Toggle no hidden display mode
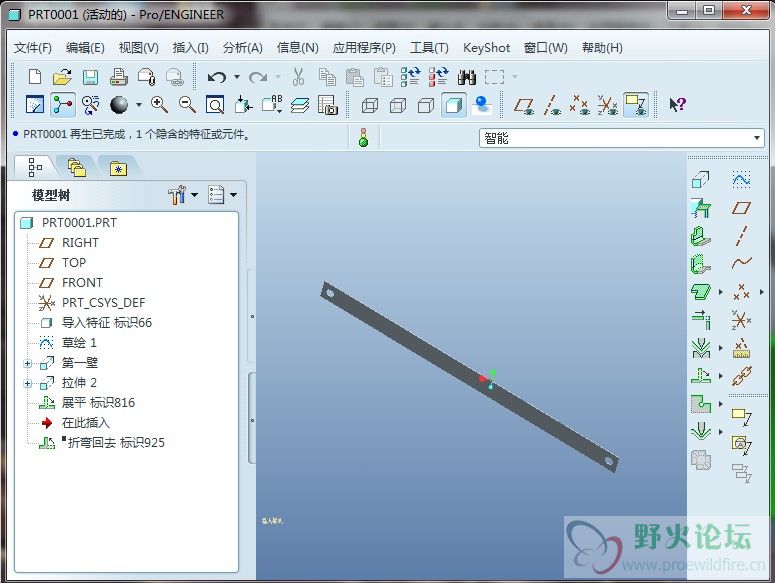The image size is (775, 583). [x=426, y=105]
